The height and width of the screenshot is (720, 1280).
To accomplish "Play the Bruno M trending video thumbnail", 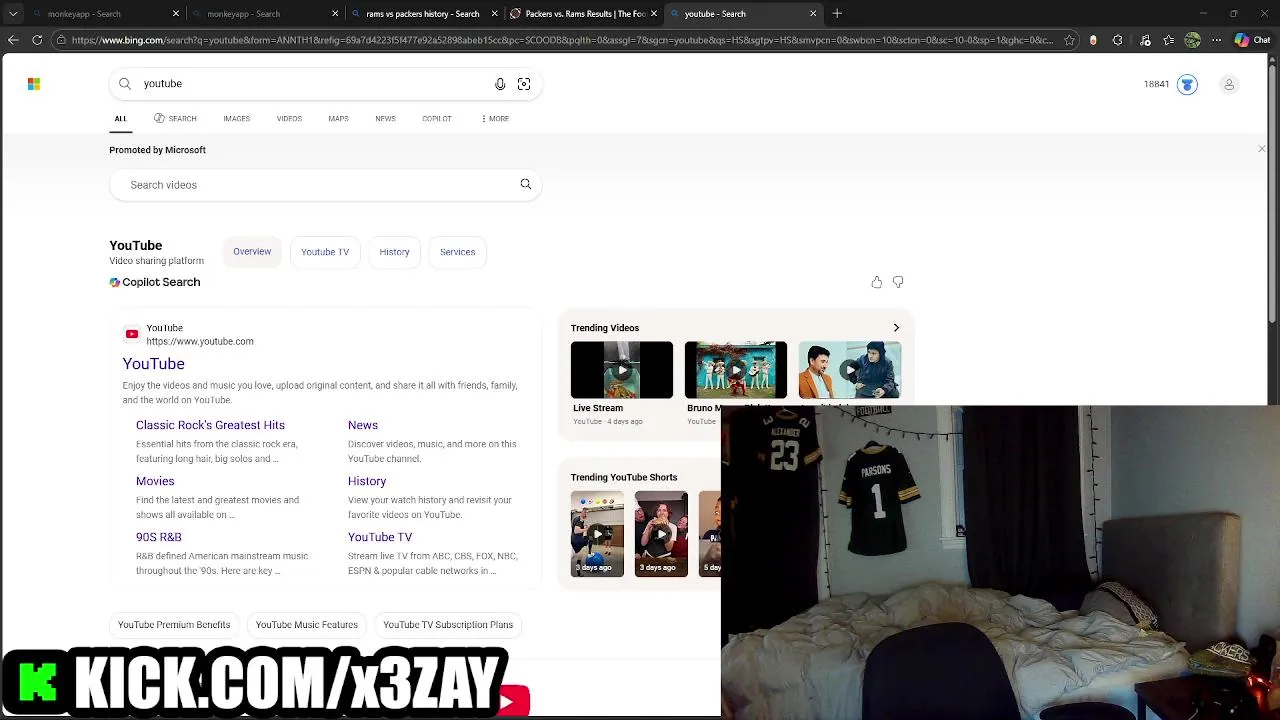I will 736,370.
